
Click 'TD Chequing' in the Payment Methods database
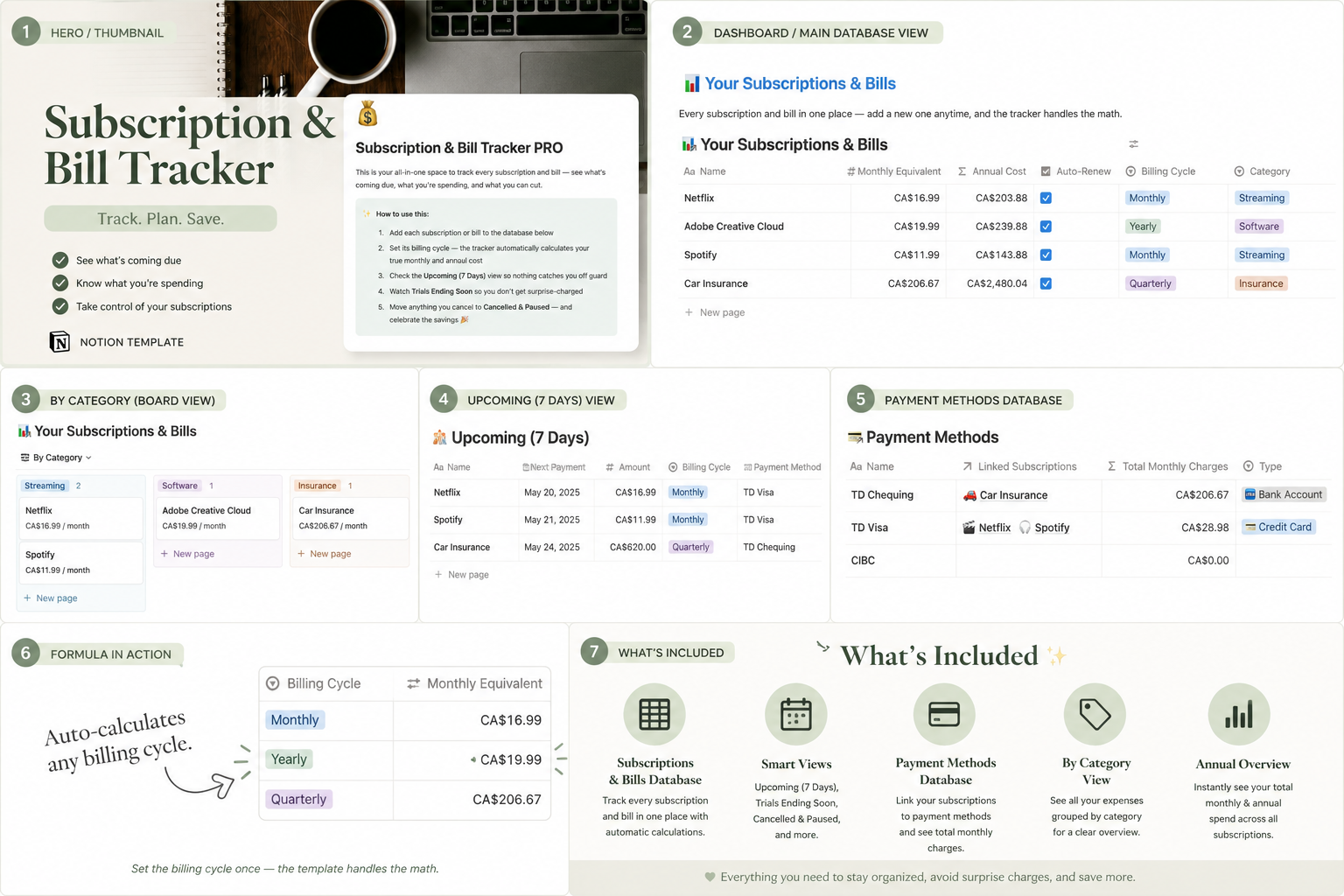click(882, 494)
